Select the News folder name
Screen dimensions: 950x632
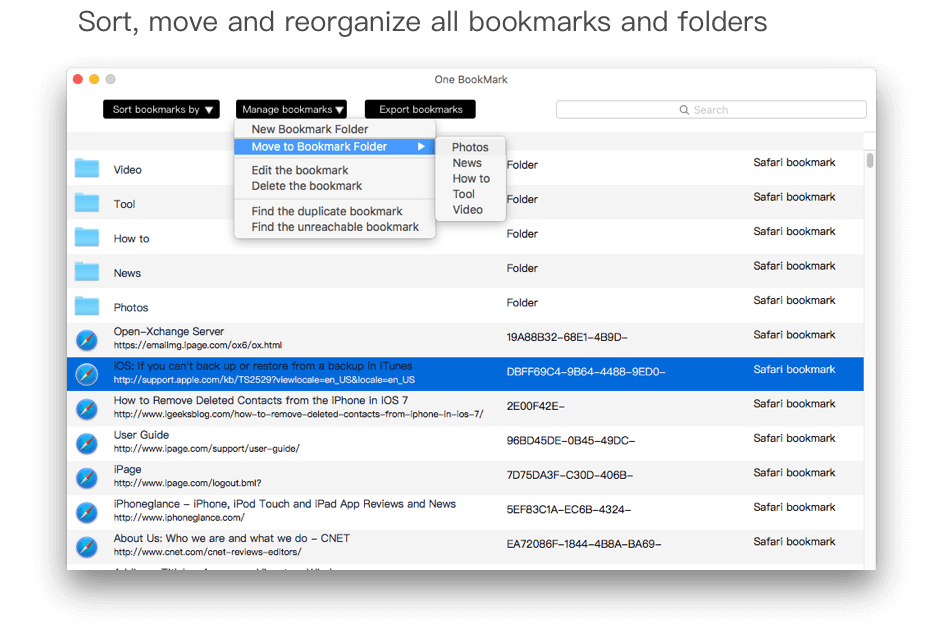pyautogui.click(x=127, y=273)
